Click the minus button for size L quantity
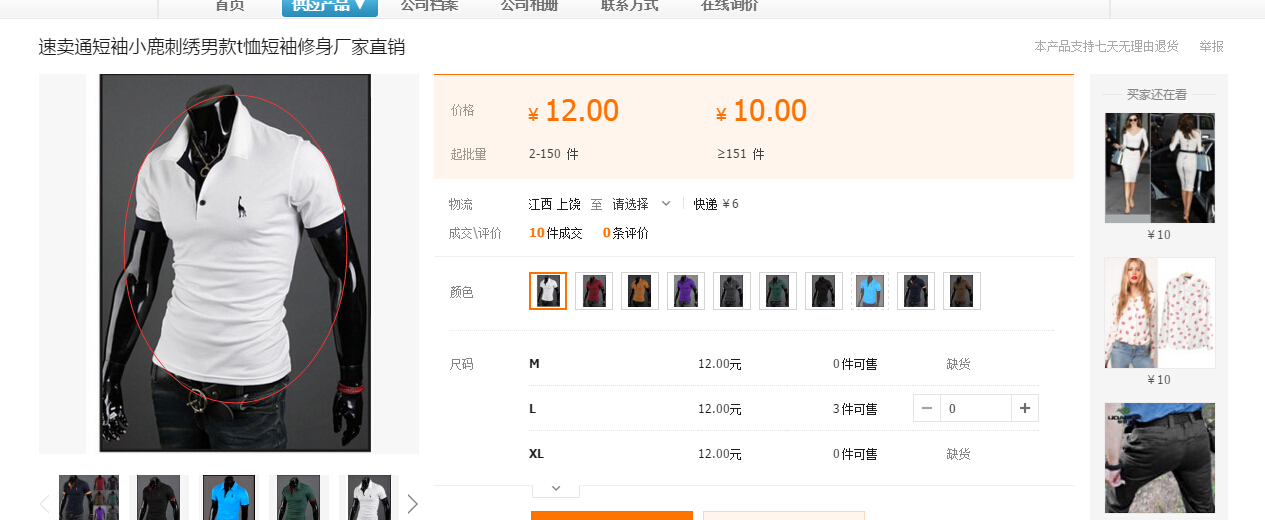The image size is (1265, 520). pos(927,408)
